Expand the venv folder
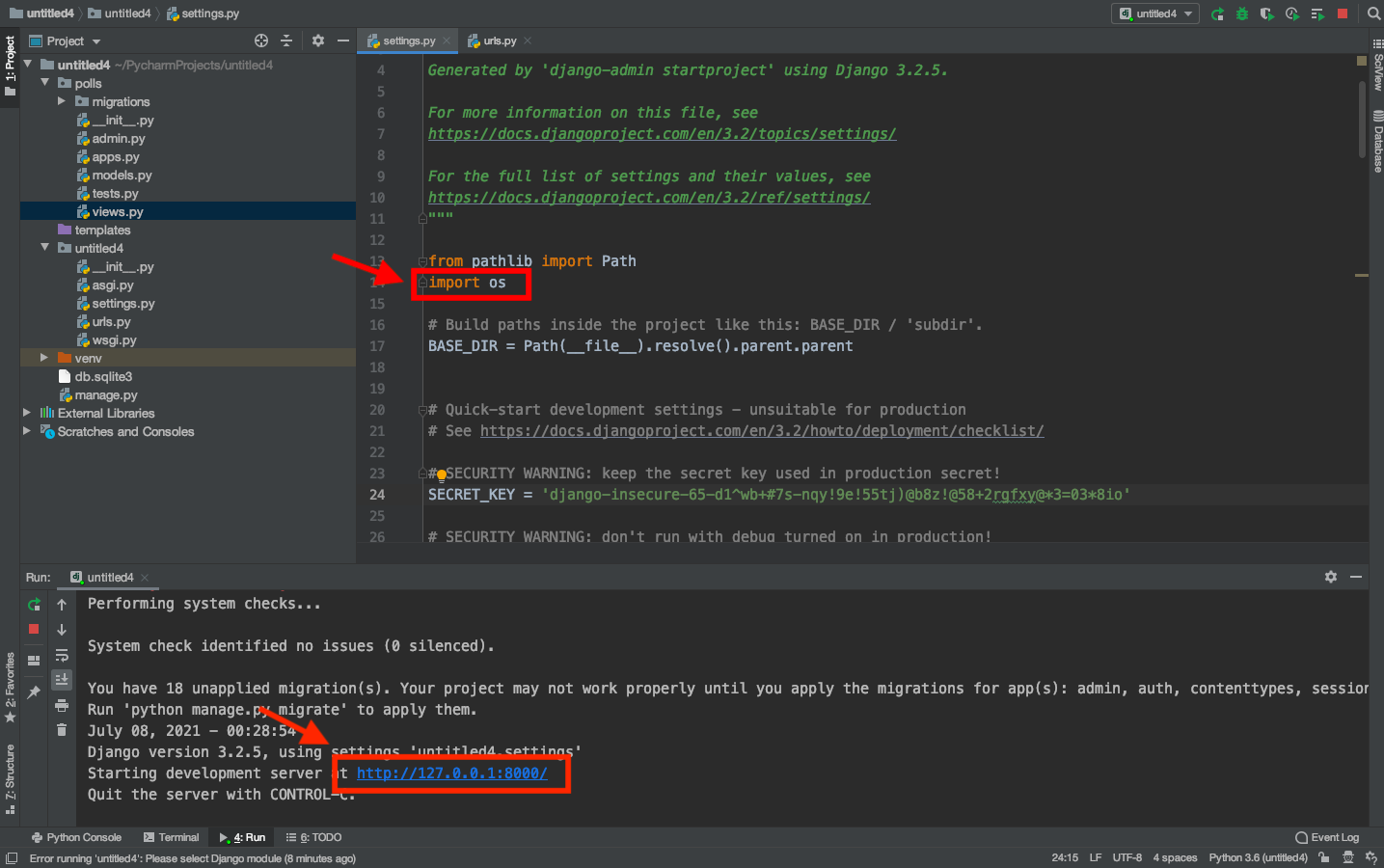 [x=44, y=358]
